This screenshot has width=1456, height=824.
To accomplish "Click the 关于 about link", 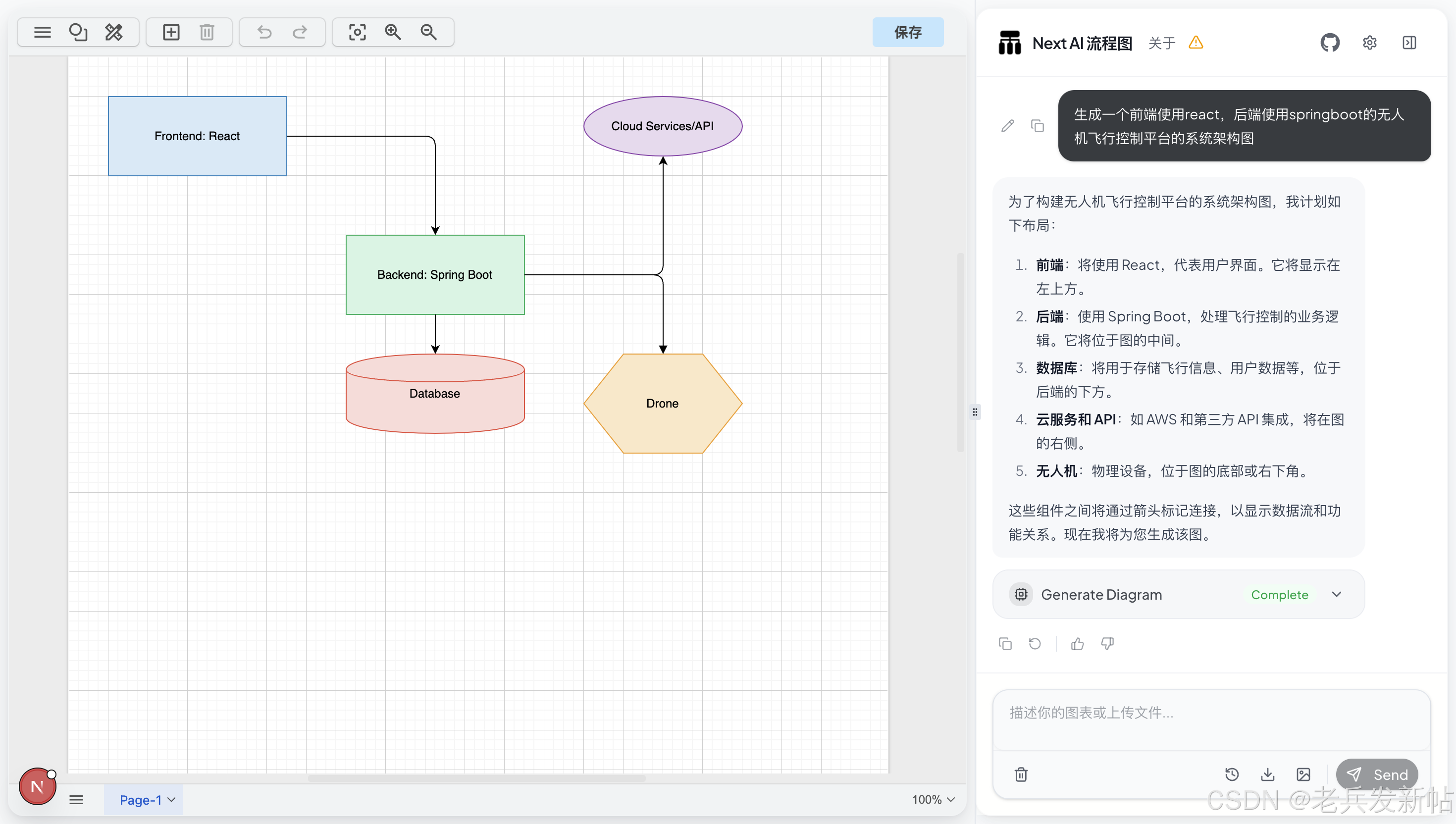I will click(x=1162, y=43).
